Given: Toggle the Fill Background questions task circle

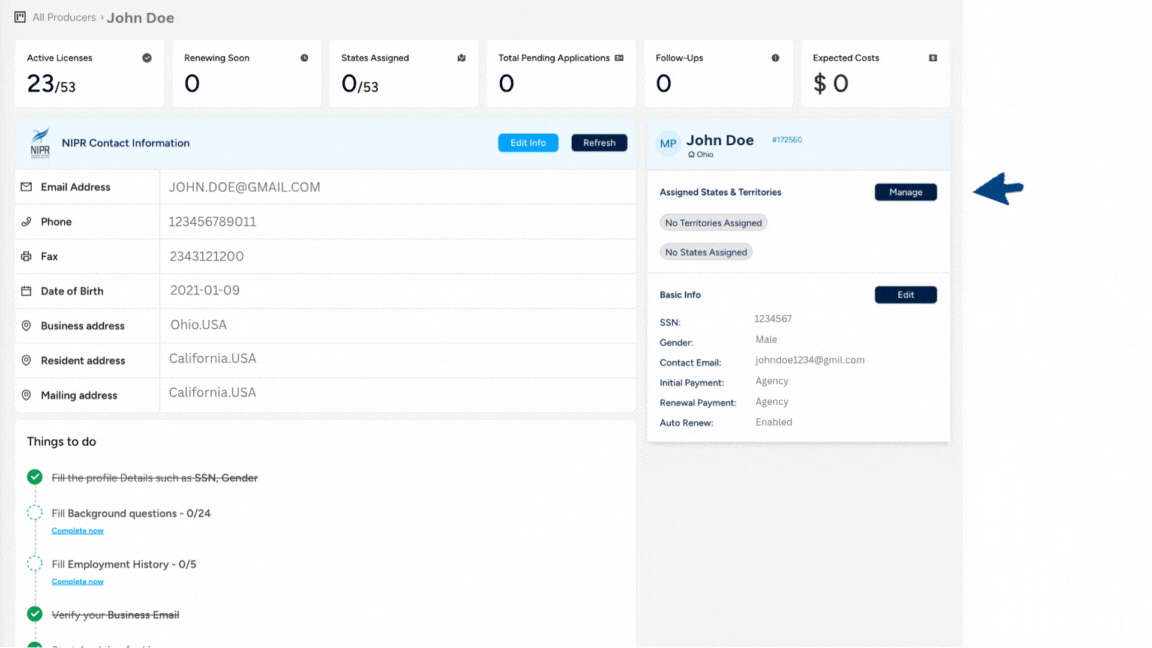Looking at the screenshot, I should click(x=34, y=513).
